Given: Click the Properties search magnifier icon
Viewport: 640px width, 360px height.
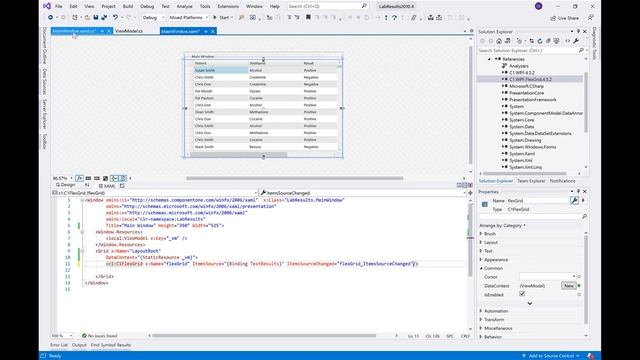Looking at the screenshot, I should 584,216.
